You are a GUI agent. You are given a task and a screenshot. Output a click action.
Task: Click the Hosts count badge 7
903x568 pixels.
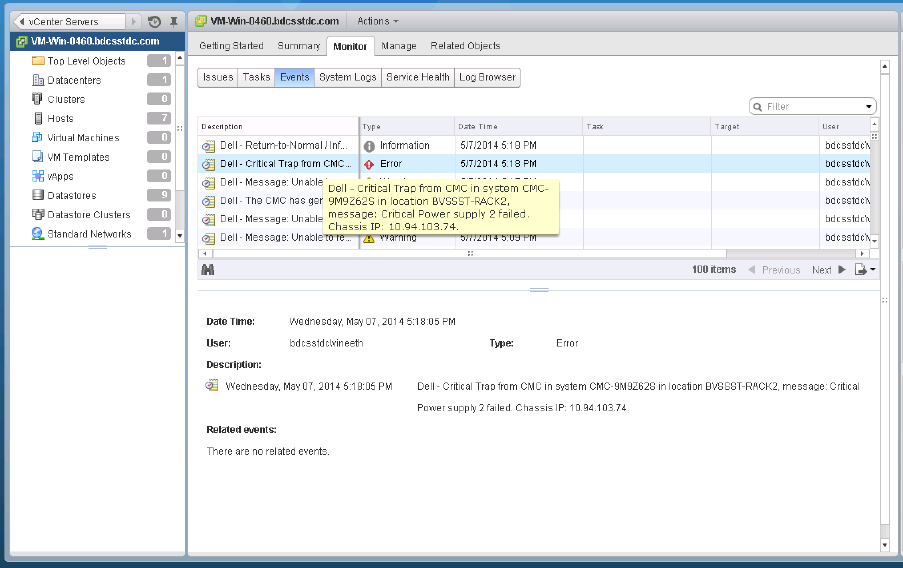pyautogui.click(x=159, y=118)
